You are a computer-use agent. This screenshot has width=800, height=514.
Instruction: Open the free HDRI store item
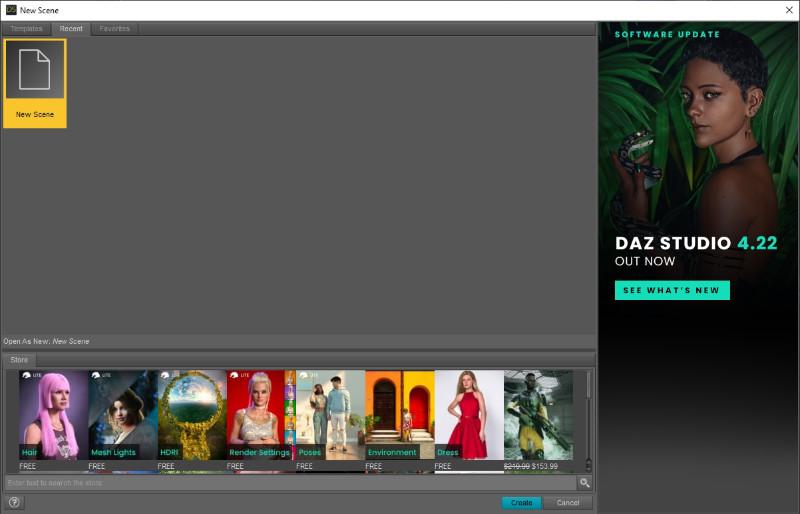coord(192,415)
